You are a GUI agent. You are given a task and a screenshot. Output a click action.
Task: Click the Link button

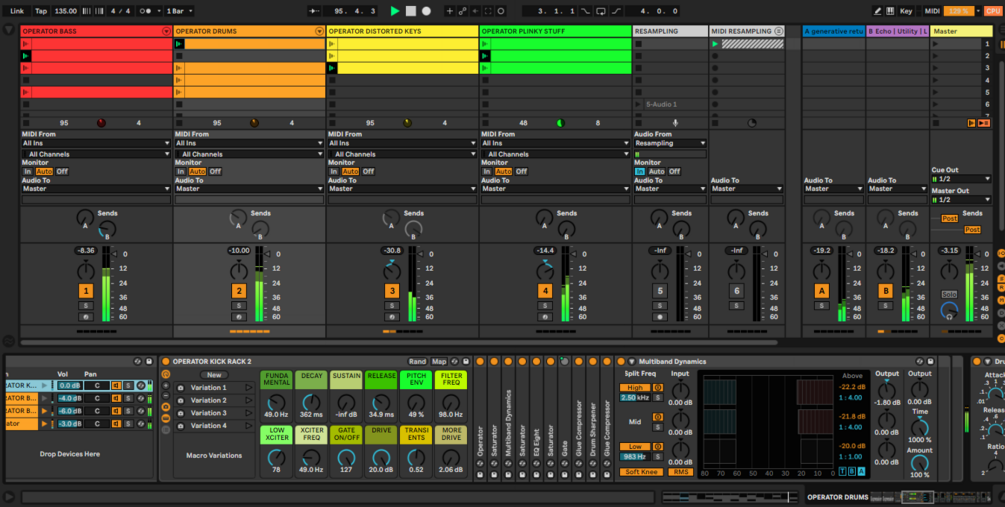pyautogui.click(x=17, y=11)
